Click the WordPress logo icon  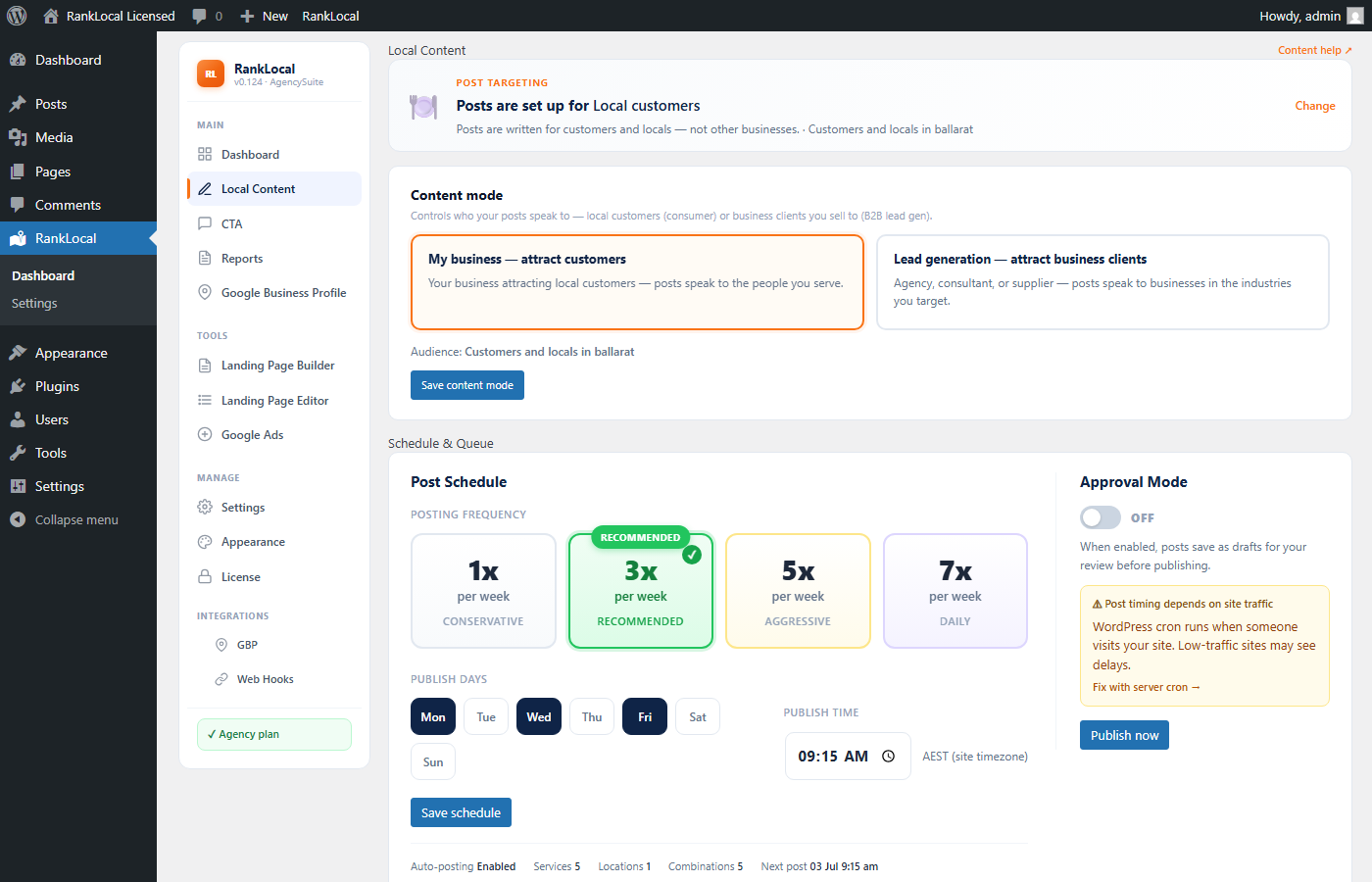(17, 16)
